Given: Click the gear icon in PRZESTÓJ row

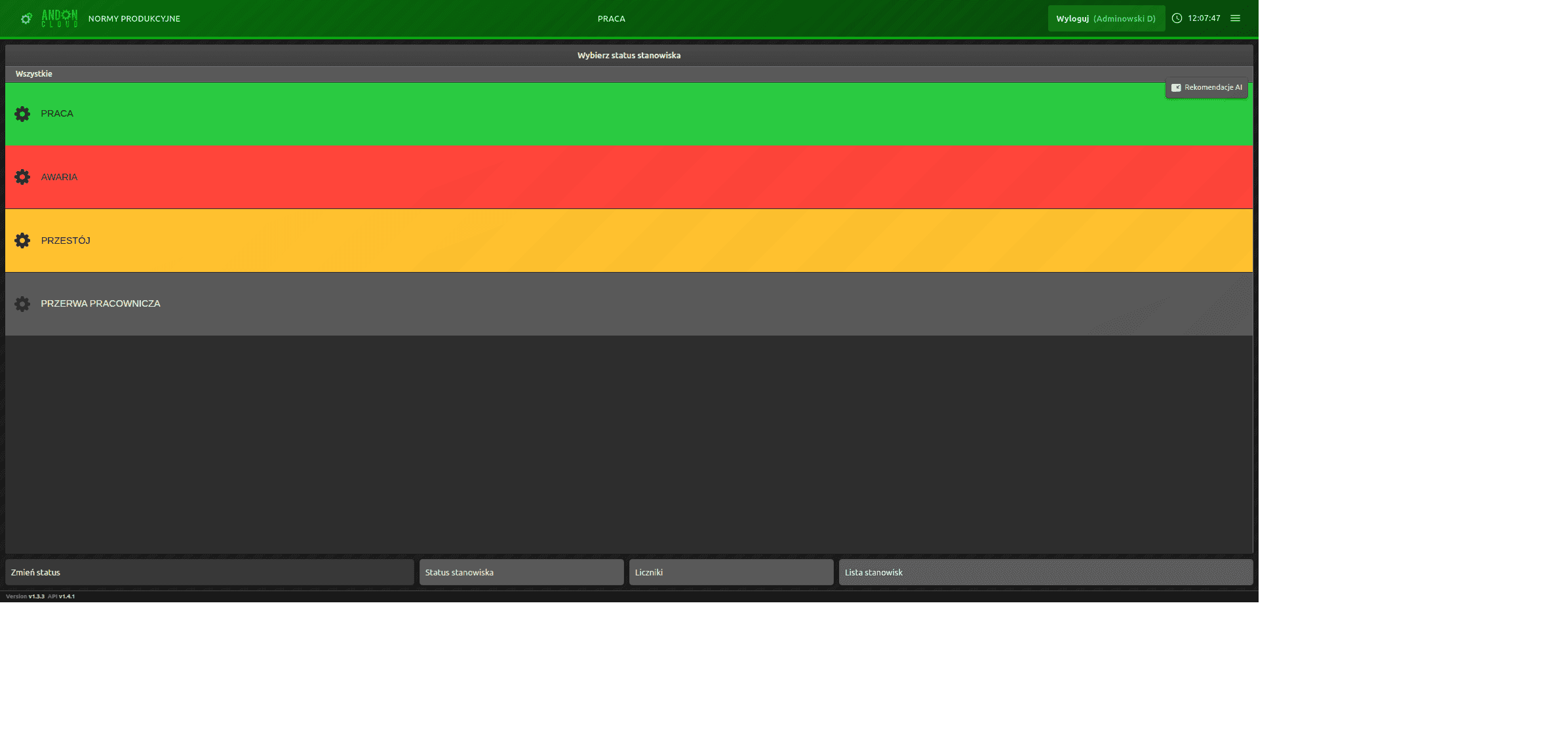Looking at the screenshot, I should [22, 241].
